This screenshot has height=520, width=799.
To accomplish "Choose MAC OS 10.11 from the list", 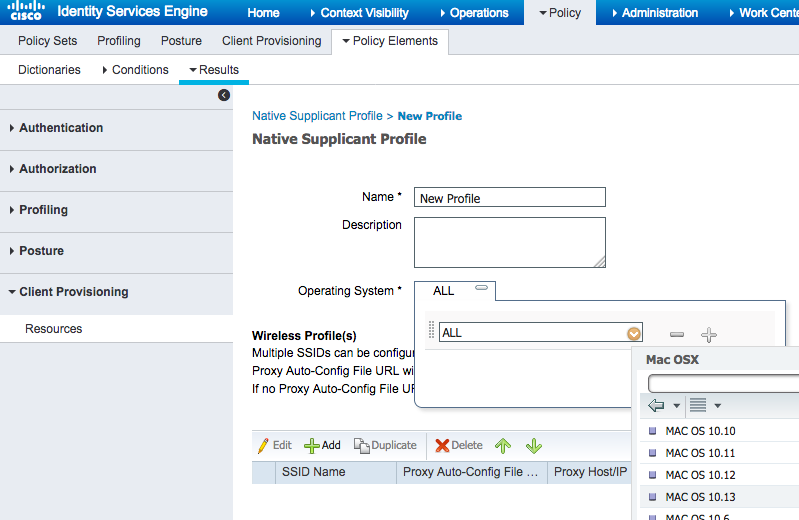I will click(700, 453).
